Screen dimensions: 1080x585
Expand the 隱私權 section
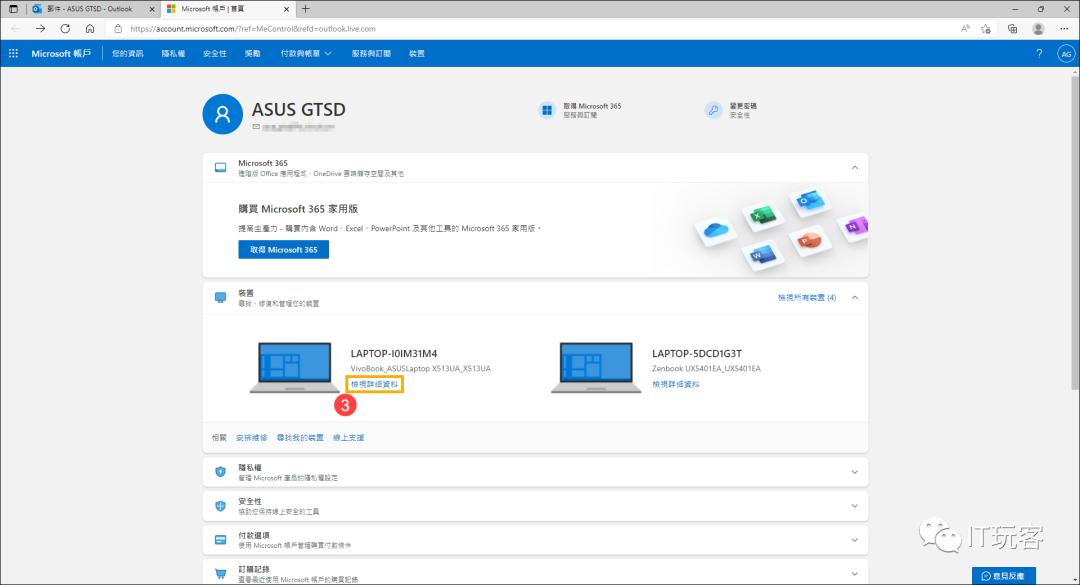click(855, 471)
